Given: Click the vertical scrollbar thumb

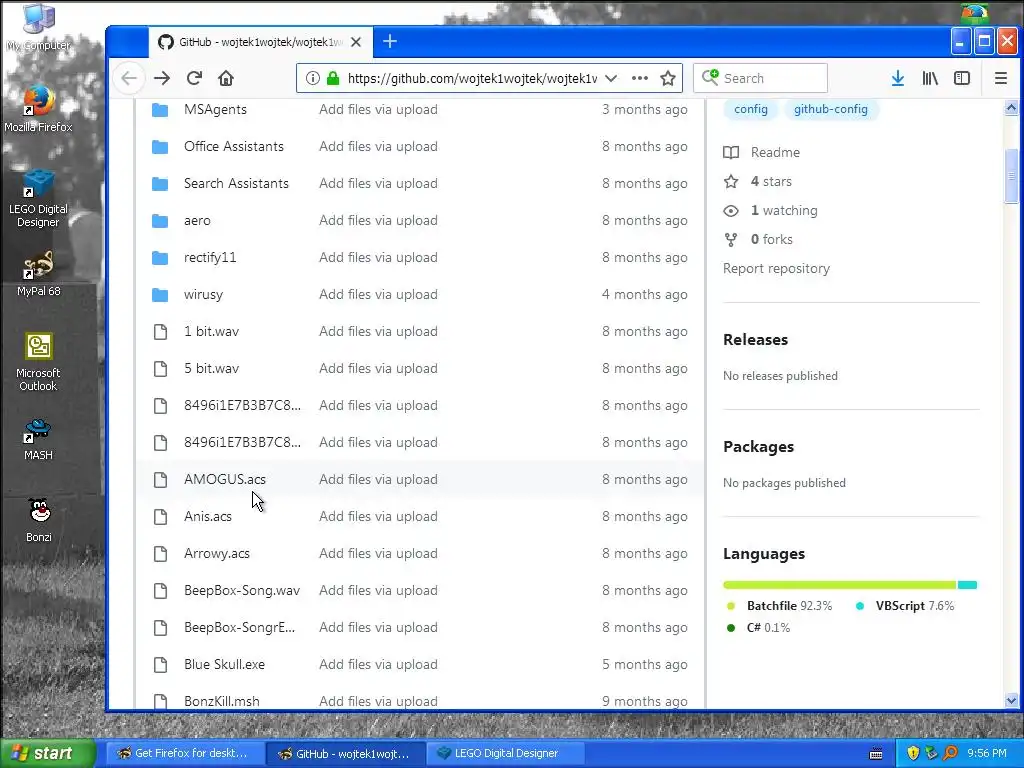Looking at the screenshot, I should (1011, 176).
